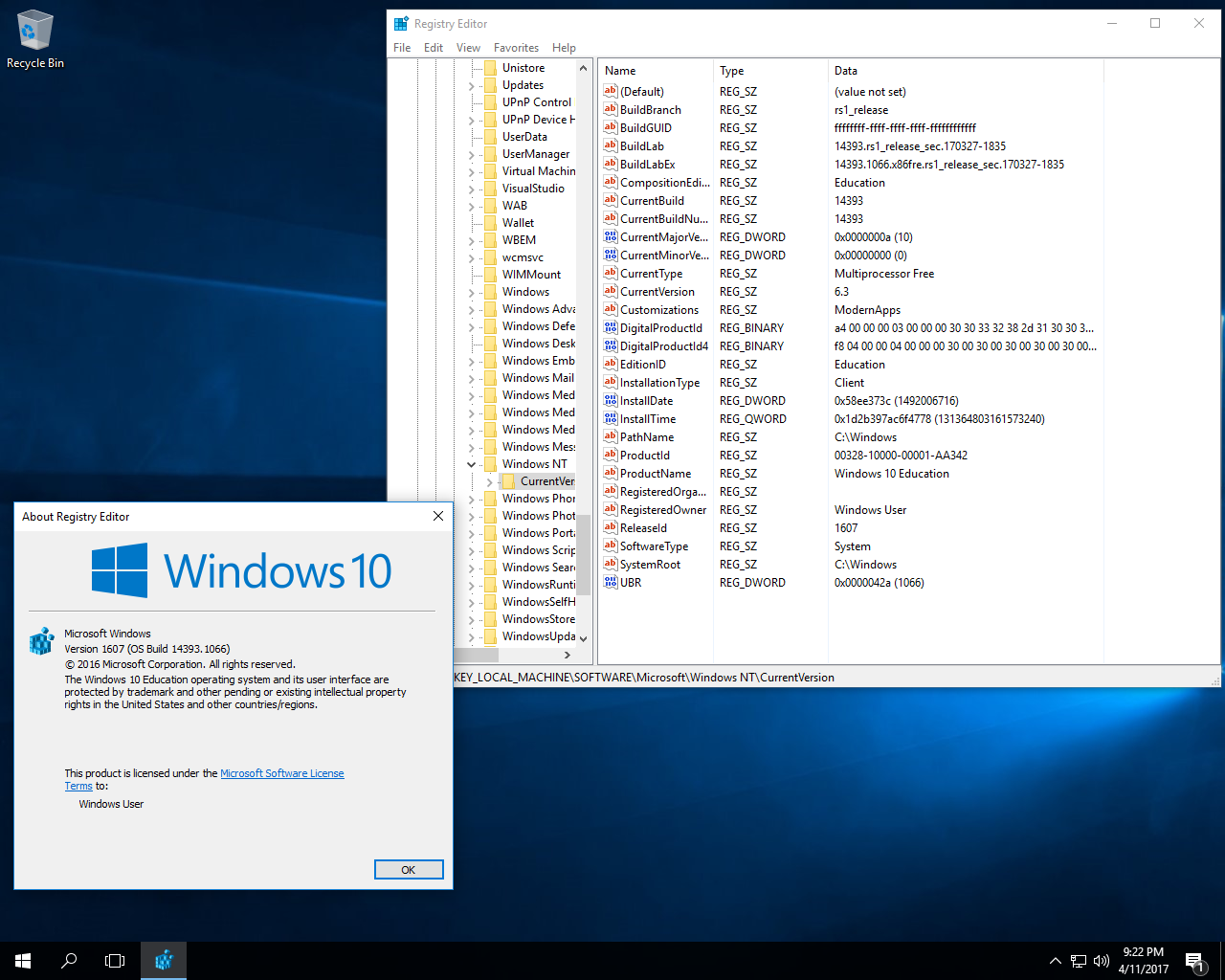Open the Edit menu
The height and width of the screenshot is (980, 1225).
pos(434,48)
